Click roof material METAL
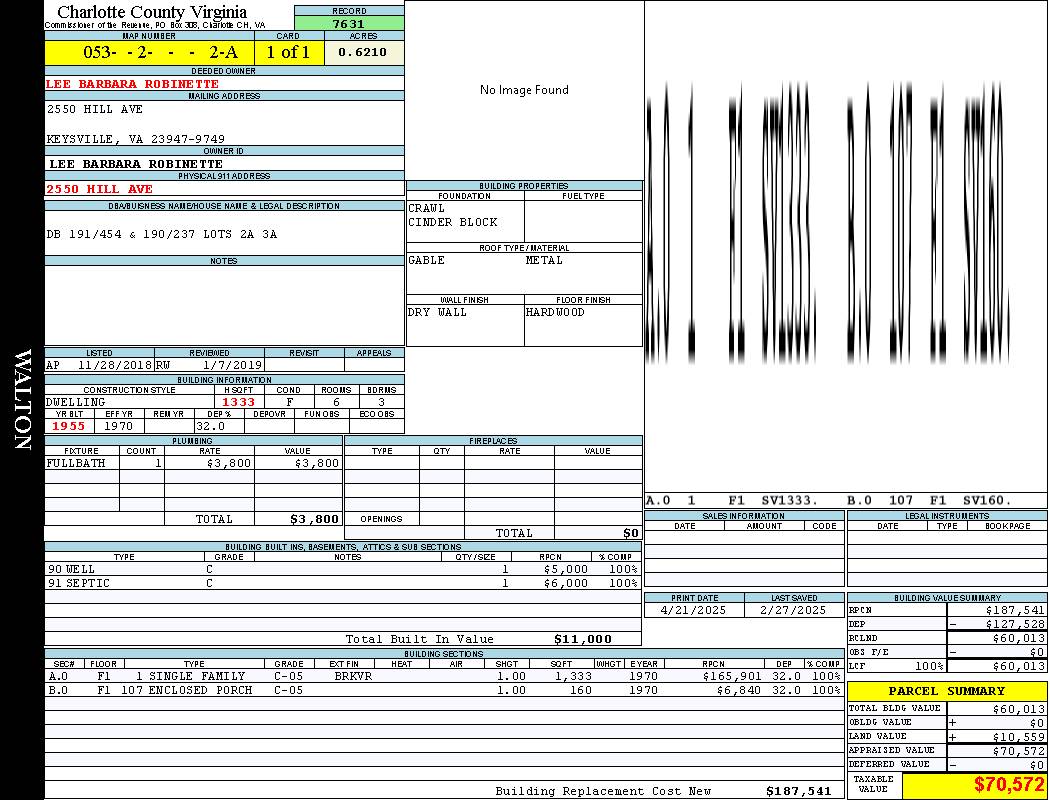The height and width of the screenshot is (800, 1050). [544, 260]
